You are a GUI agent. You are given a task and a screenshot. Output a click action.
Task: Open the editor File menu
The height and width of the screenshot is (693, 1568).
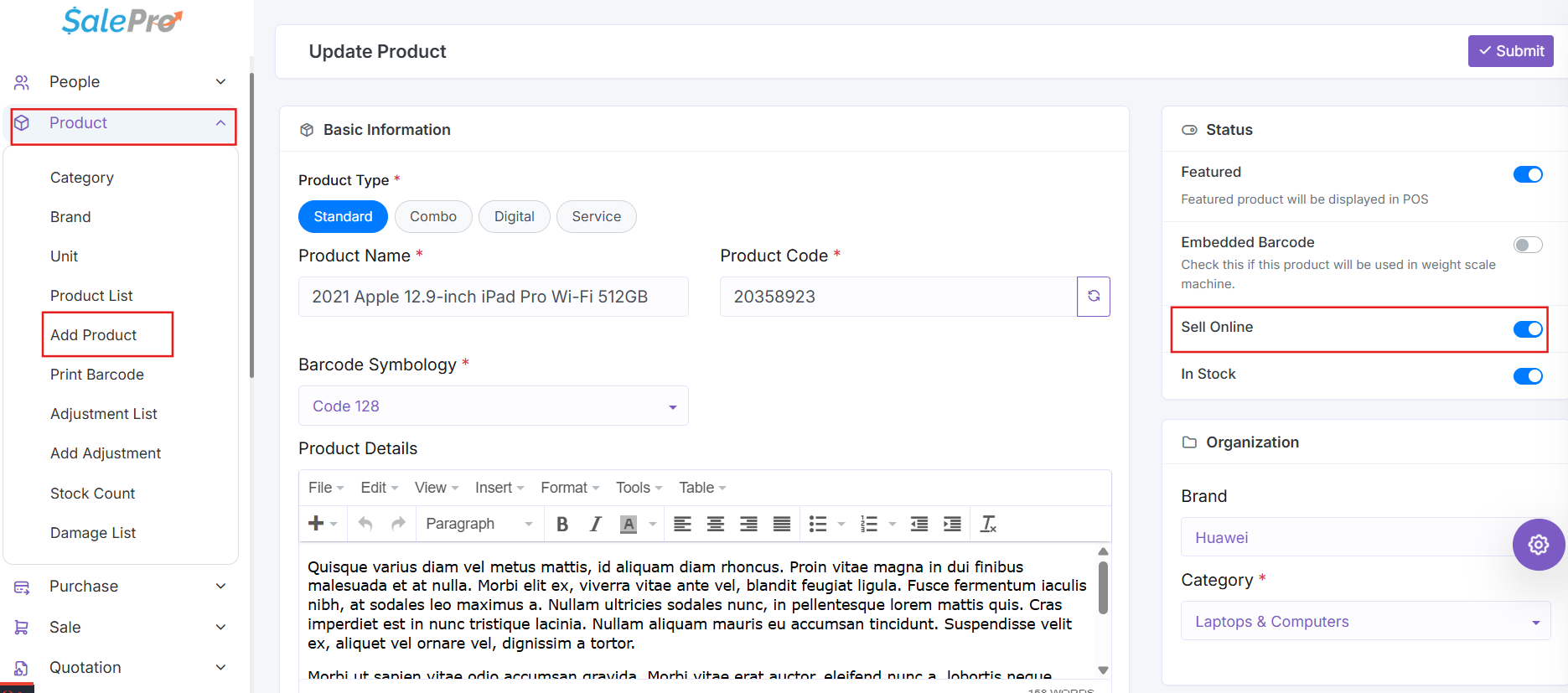pyautogui.click(x=326, y=488)
